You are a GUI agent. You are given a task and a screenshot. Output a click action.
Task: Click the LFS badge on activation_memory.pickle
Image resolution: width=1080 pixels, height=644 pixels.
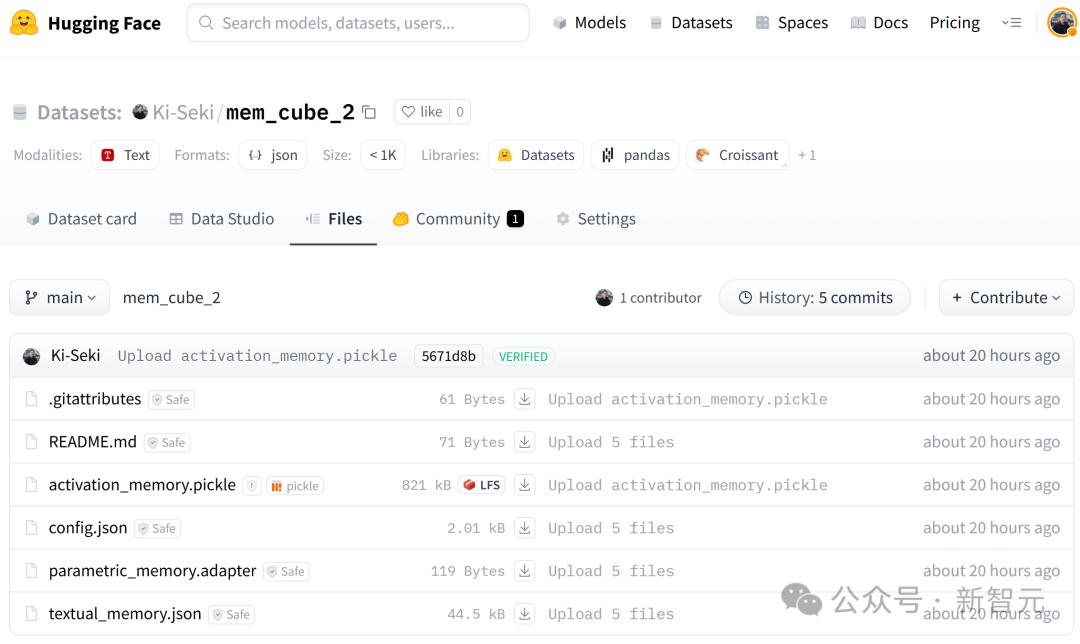[482, 485]
